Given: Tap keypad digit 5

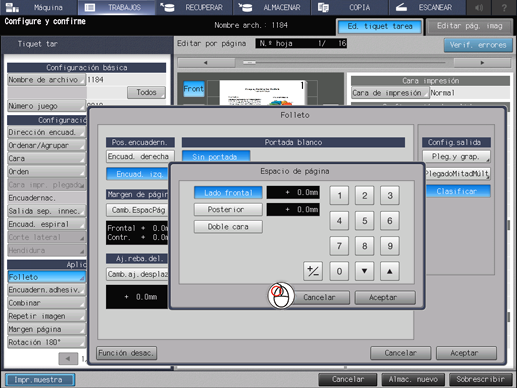Looking at the screenshot, I should coord(364,221).
